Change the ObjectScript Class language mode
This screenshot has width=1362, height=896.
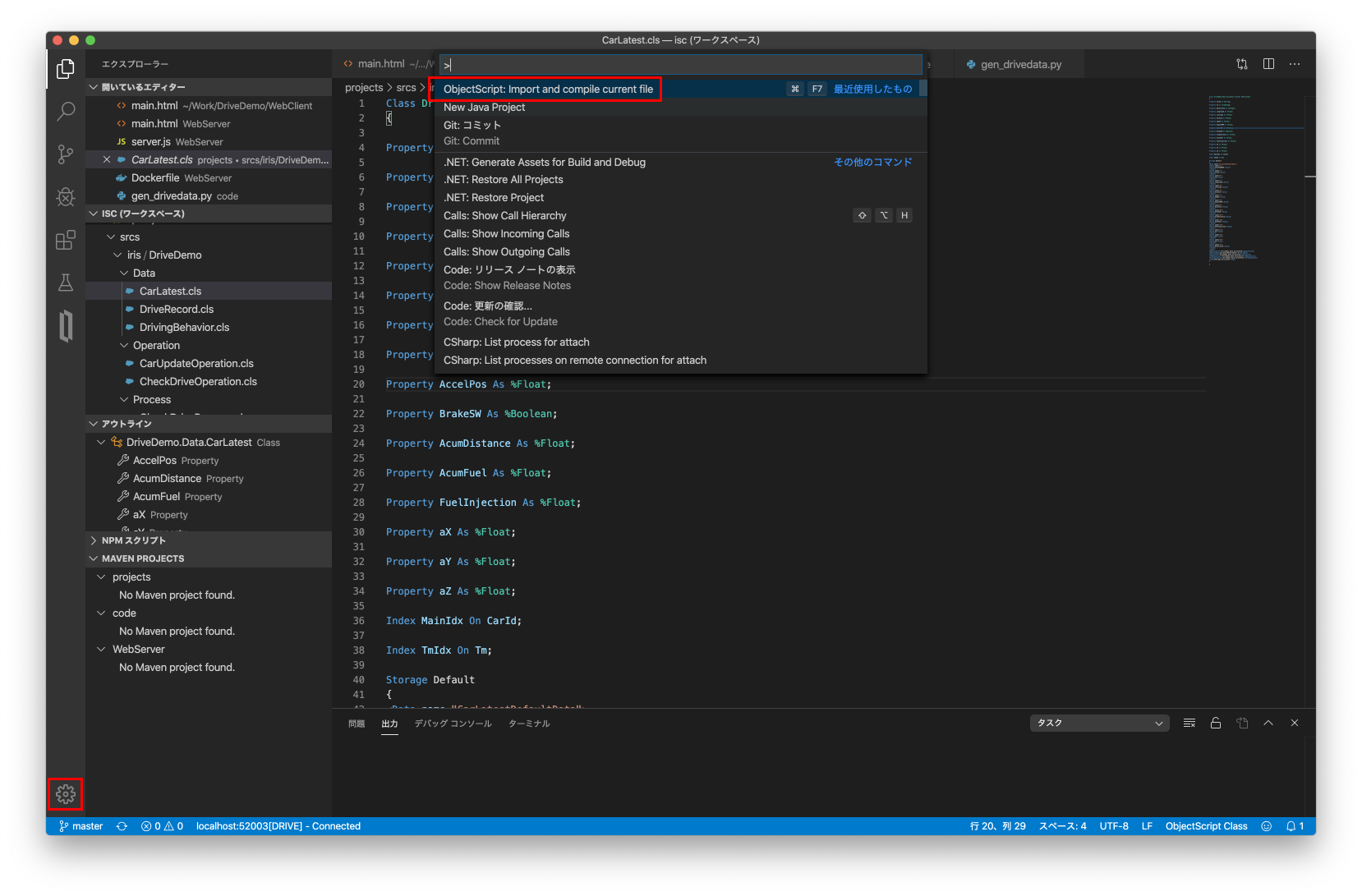tap(1206, 826)
